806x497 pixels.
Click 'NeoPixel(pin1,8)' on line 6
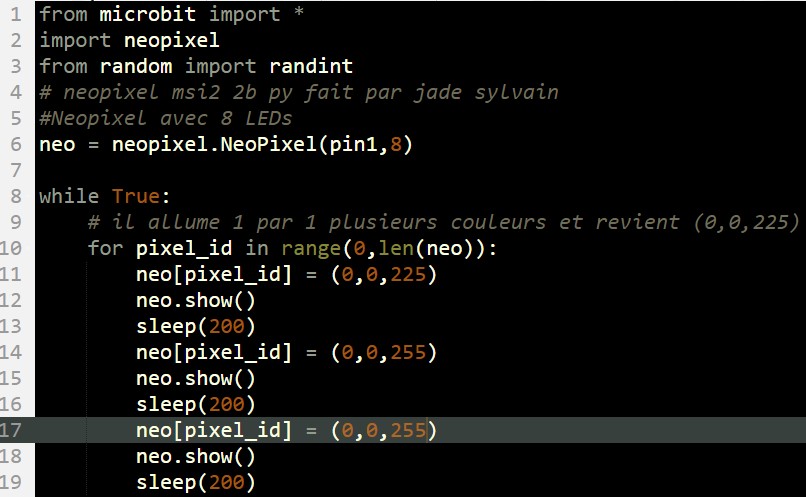(x=316, y=144)
